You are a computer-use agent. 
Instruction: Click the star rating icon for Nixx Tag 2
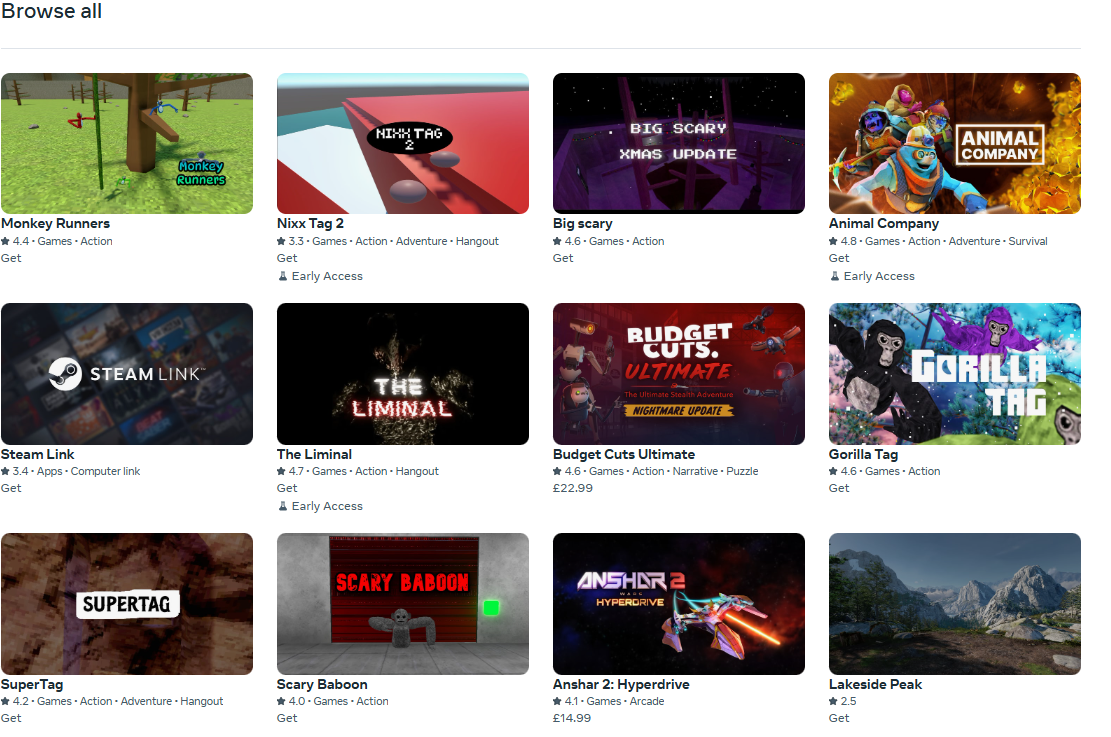pos(281,241)
